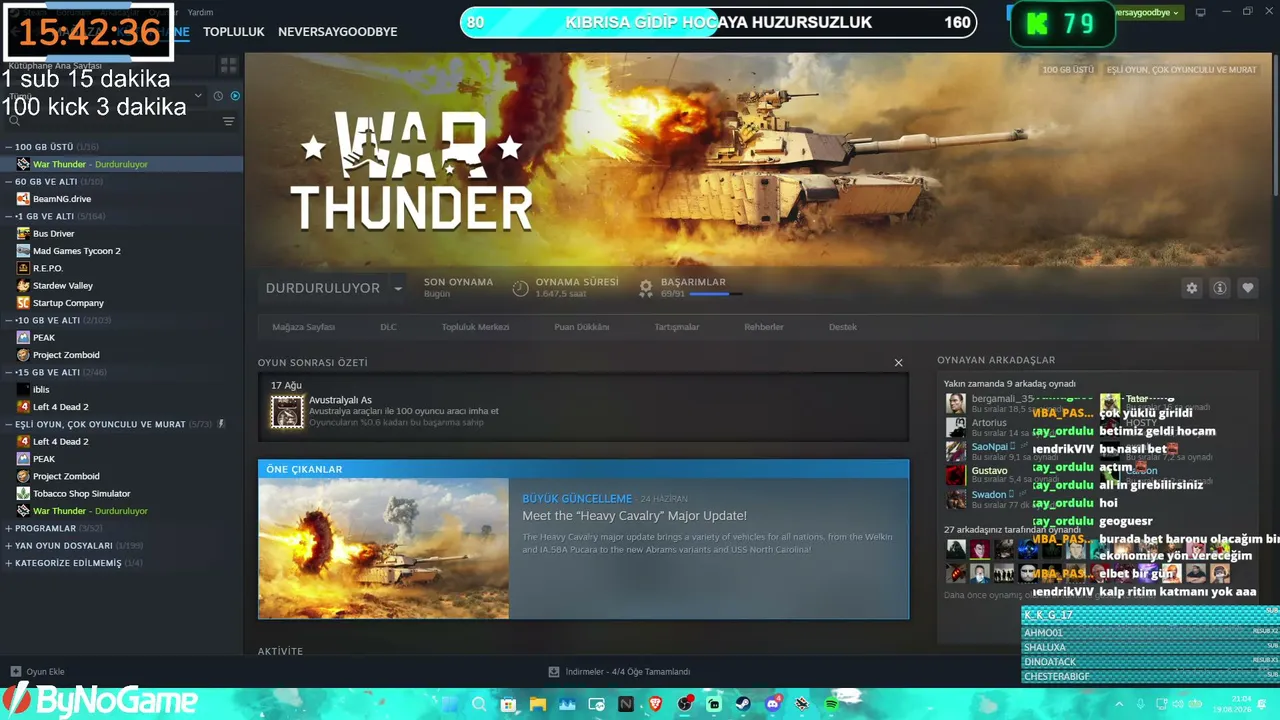
Task: Click the Mad Games Tycoon 2 icon
Action: pos(24,251)
